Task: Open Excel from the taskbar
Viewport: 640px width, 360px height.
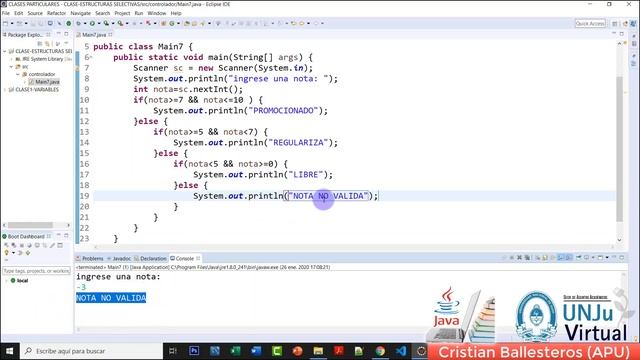Action: [x=236, y=351]
